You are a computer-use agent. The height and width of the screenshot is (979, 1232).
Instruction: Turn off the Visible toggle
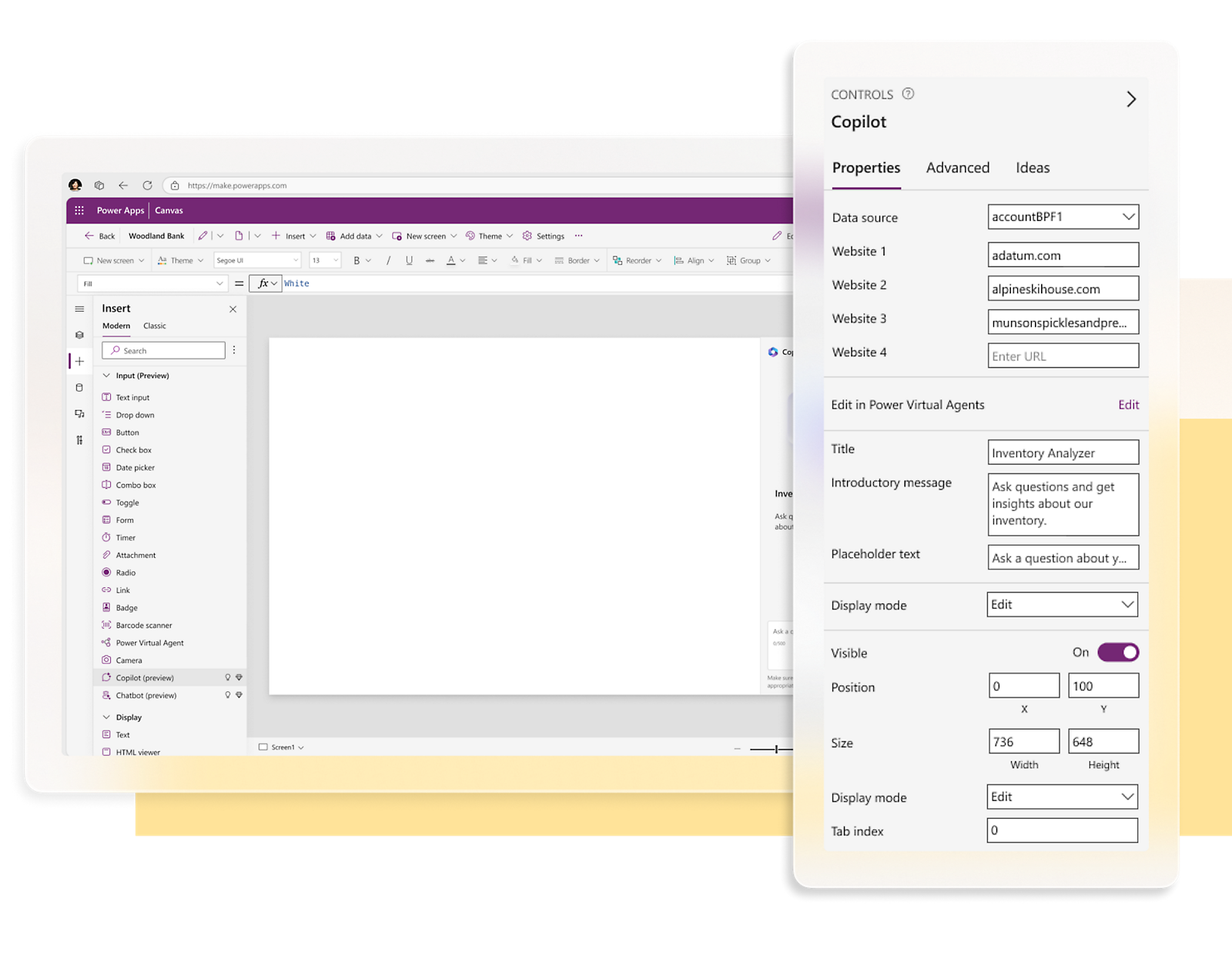1117,653
